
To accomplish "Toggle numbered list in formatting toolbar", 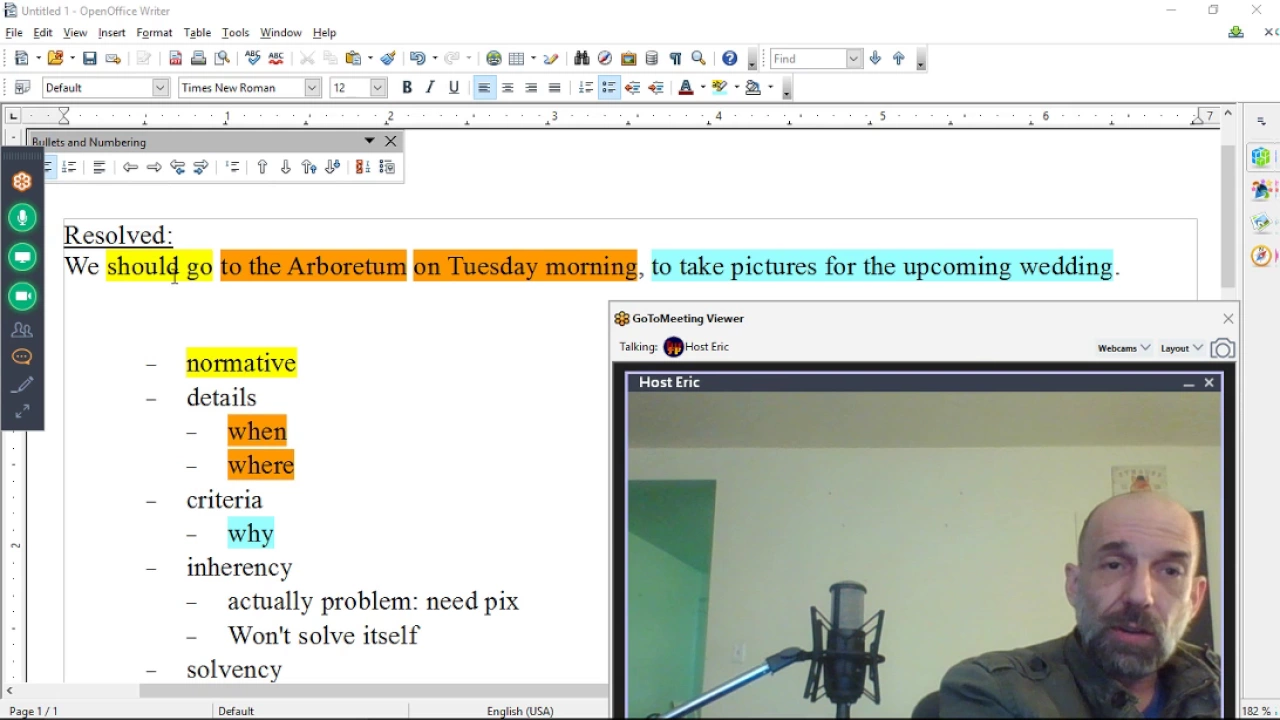I will click(x=586, y=88).
